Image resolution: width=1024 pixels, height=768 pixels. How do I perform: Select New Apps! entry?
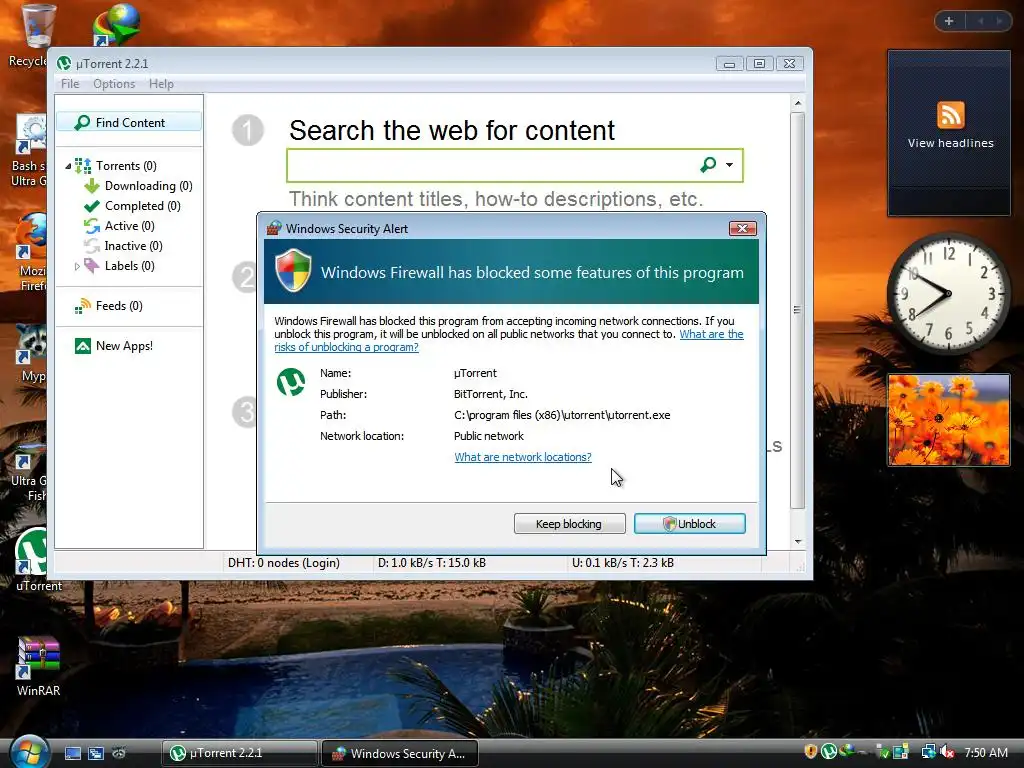click(124, 346)
